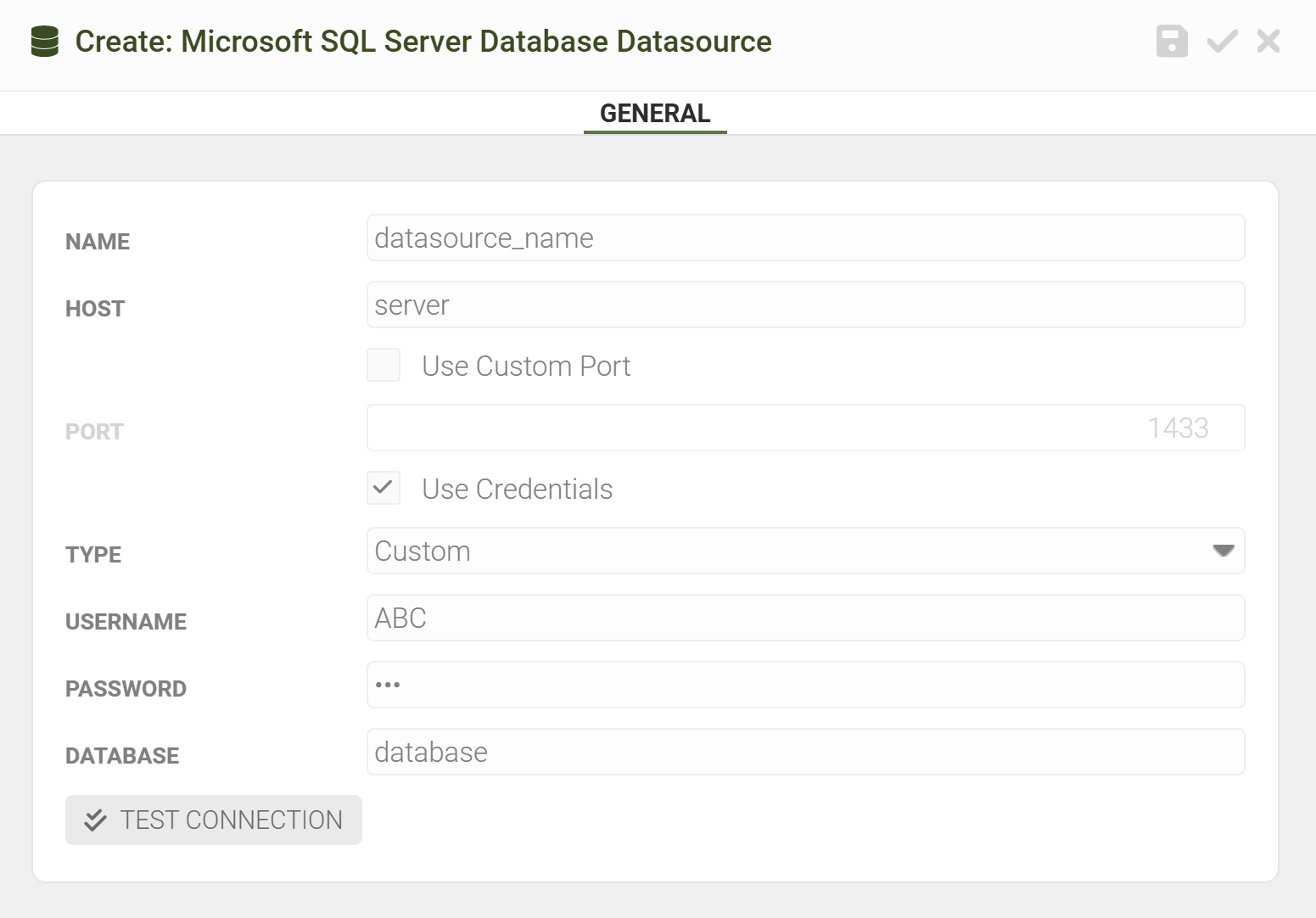1316x918 pixels.
Task: Switch to the GENERAL tab
Action: click(655, 113)
